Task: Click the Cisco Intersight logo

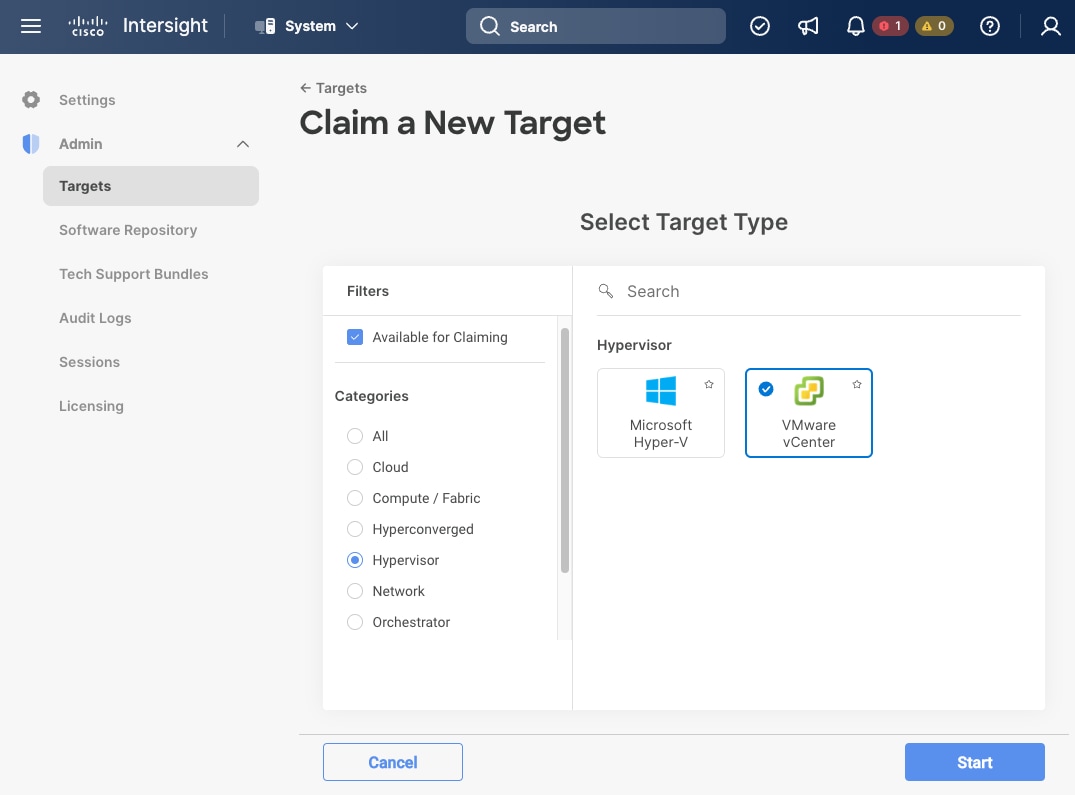Action: pos(138,26)
